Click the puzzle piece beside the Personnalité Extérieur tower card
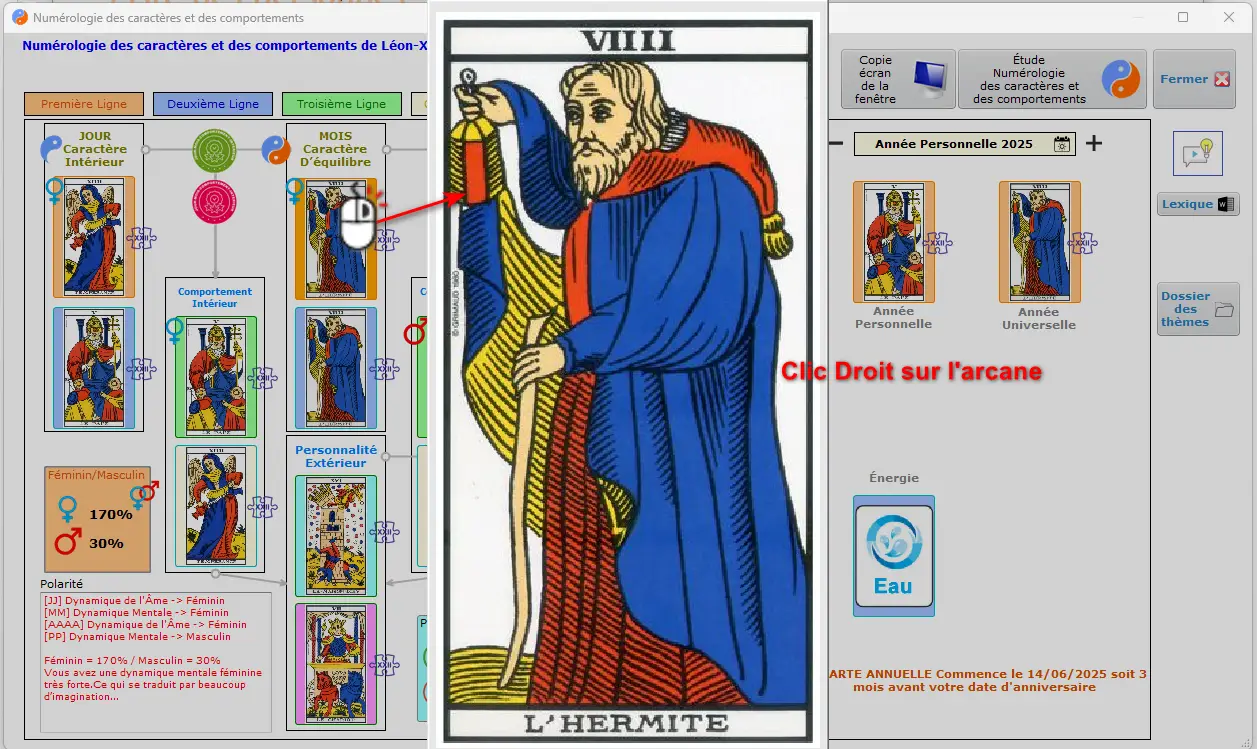Viewport: 1257px width, 749px height. 384,532
